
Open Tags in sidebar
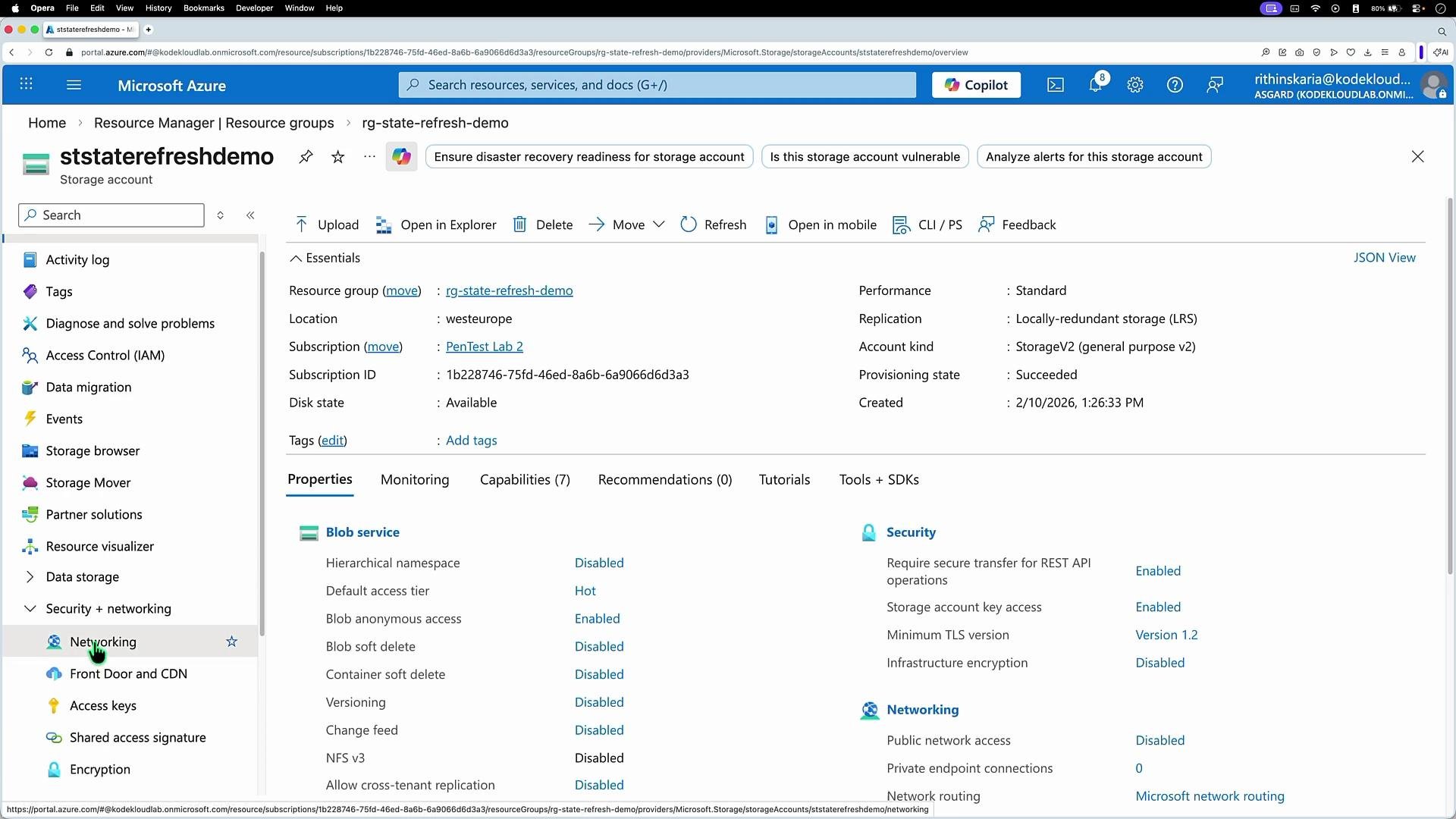tap(59, 292)
